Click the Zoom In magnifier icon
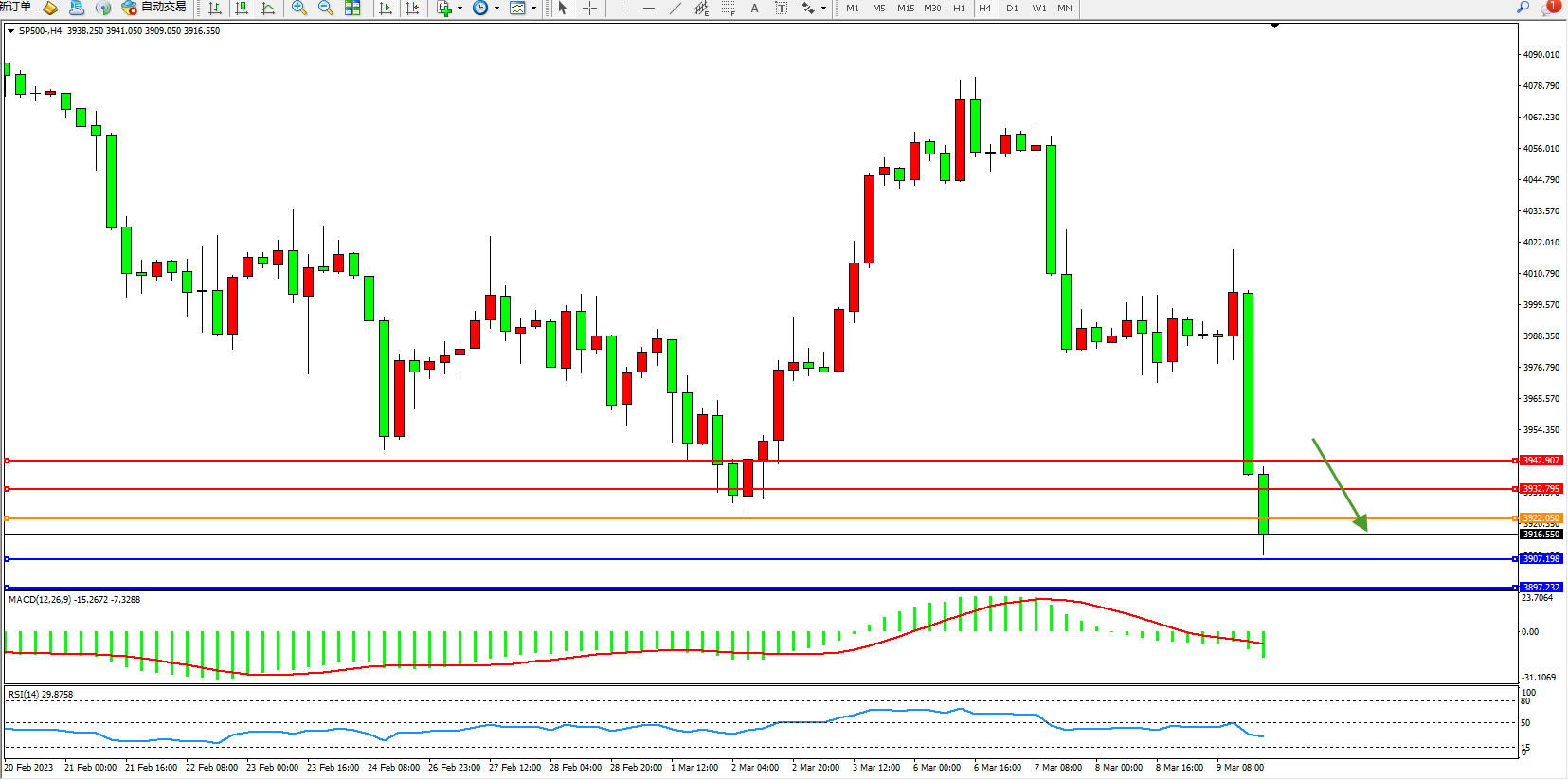Viewport: 1568px width, 780px height. pyautogui.click(x=299, y=9)
